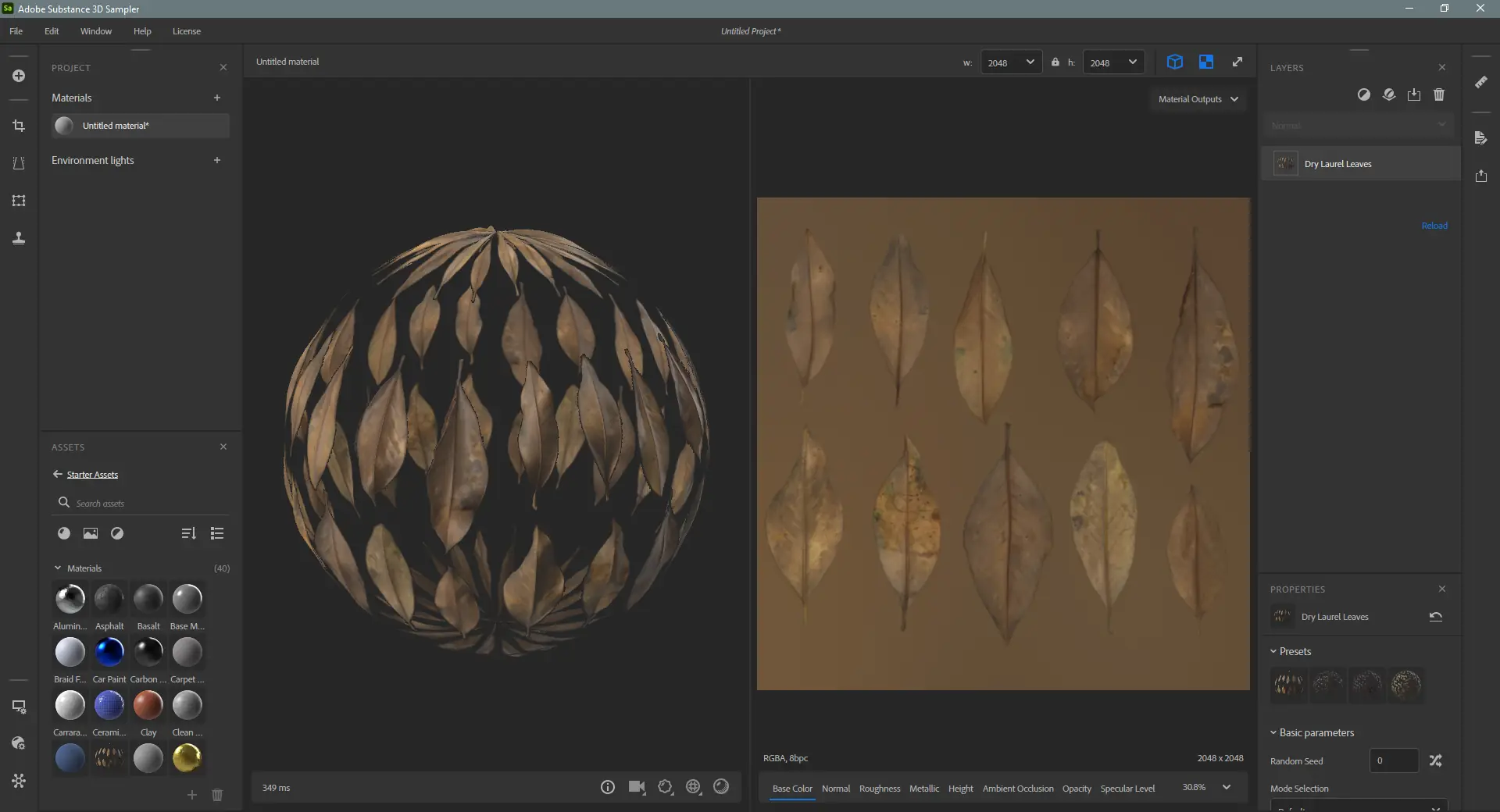Toggle the 3D view cube button
The width and height of the screenshot is (1500, 812).
1174,62
